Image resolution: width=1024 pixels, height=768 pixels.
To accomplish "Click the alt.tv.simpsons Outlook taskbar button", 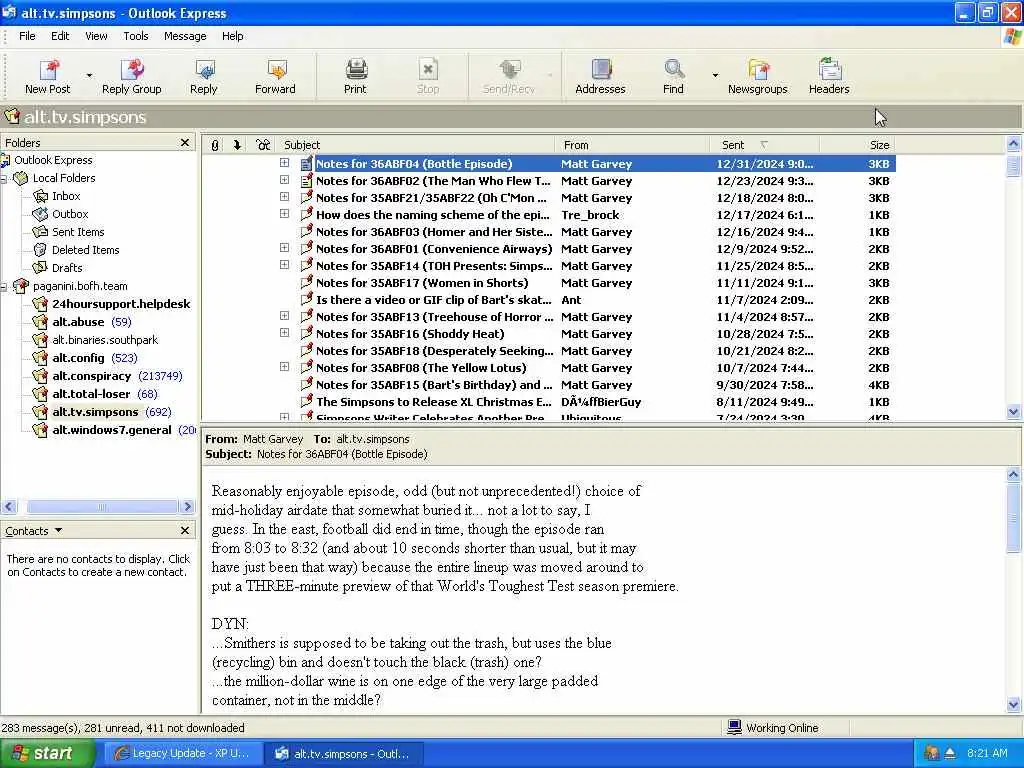I will point(344,754).
